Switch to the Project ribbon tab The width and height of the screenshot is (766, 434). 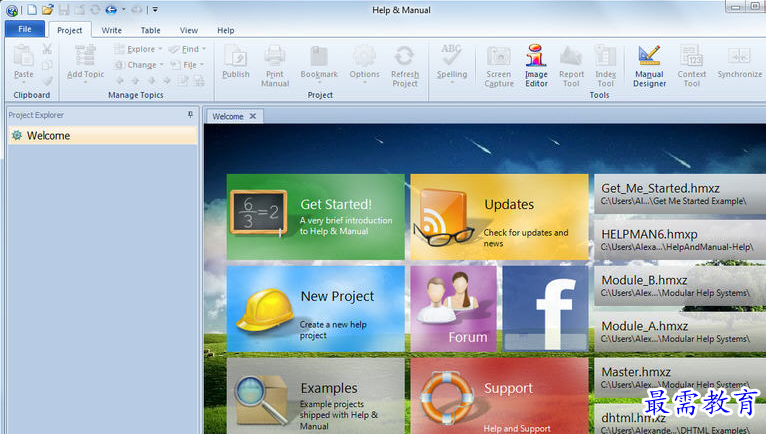69,30
